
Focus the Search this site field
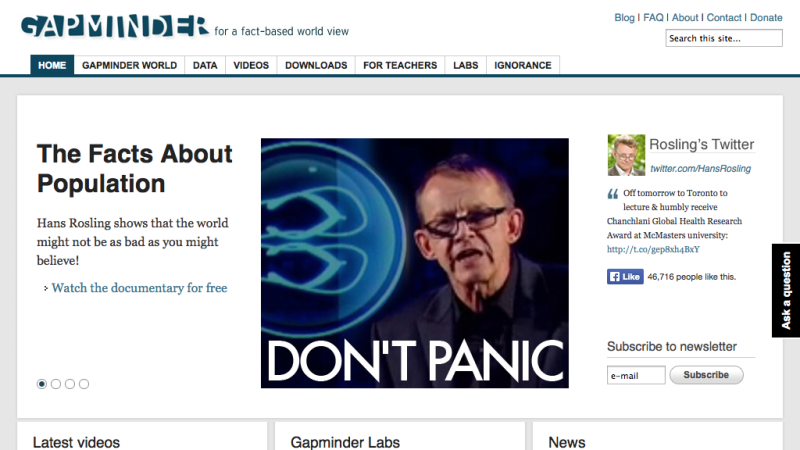coord(724,38)
